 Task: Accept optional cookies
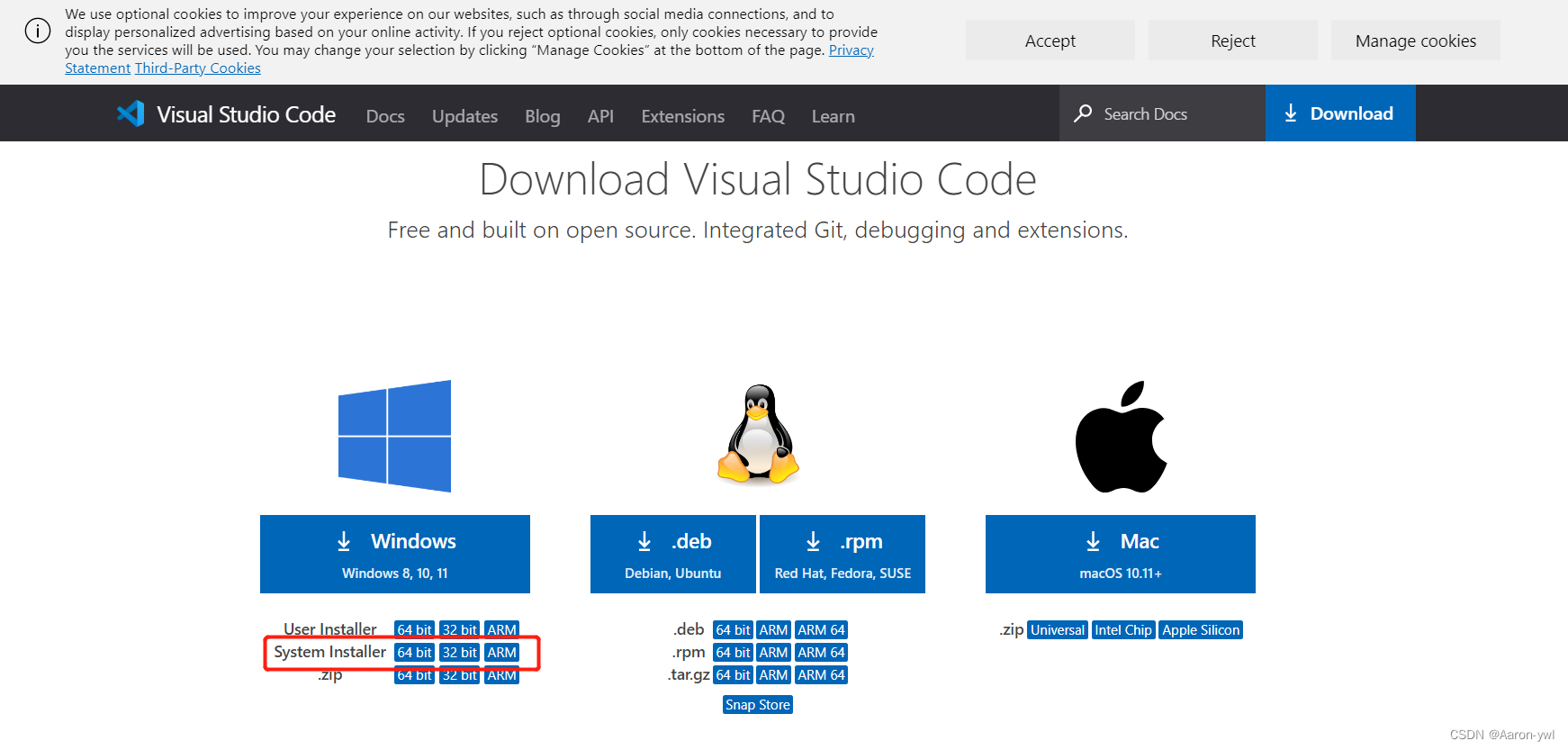coord(1050,41)
